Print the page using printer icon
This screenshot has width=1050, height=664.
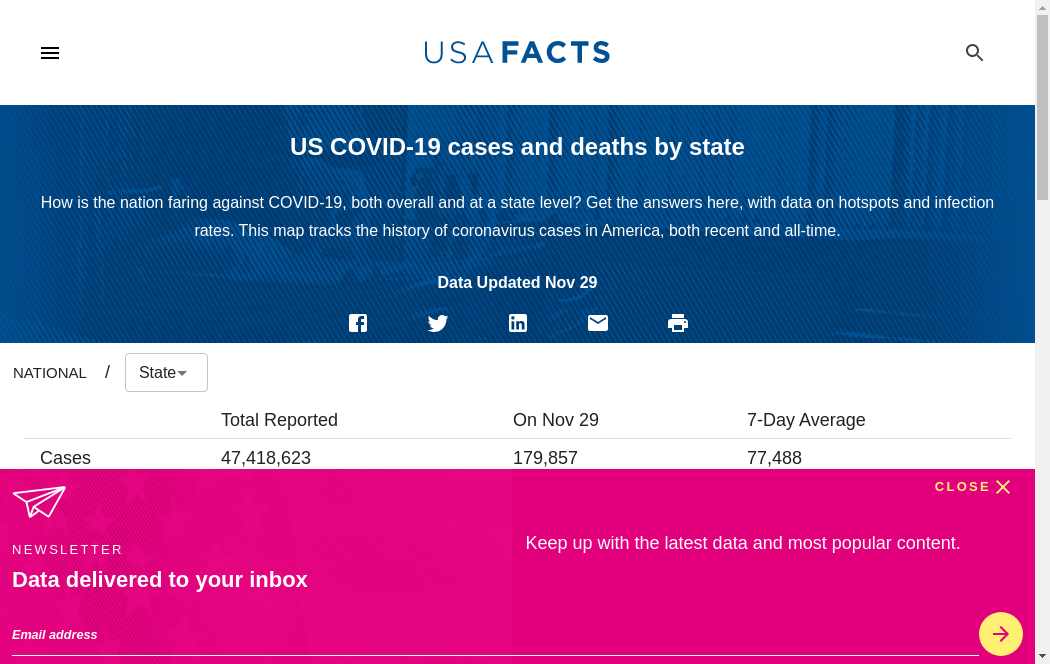point(678,323)
